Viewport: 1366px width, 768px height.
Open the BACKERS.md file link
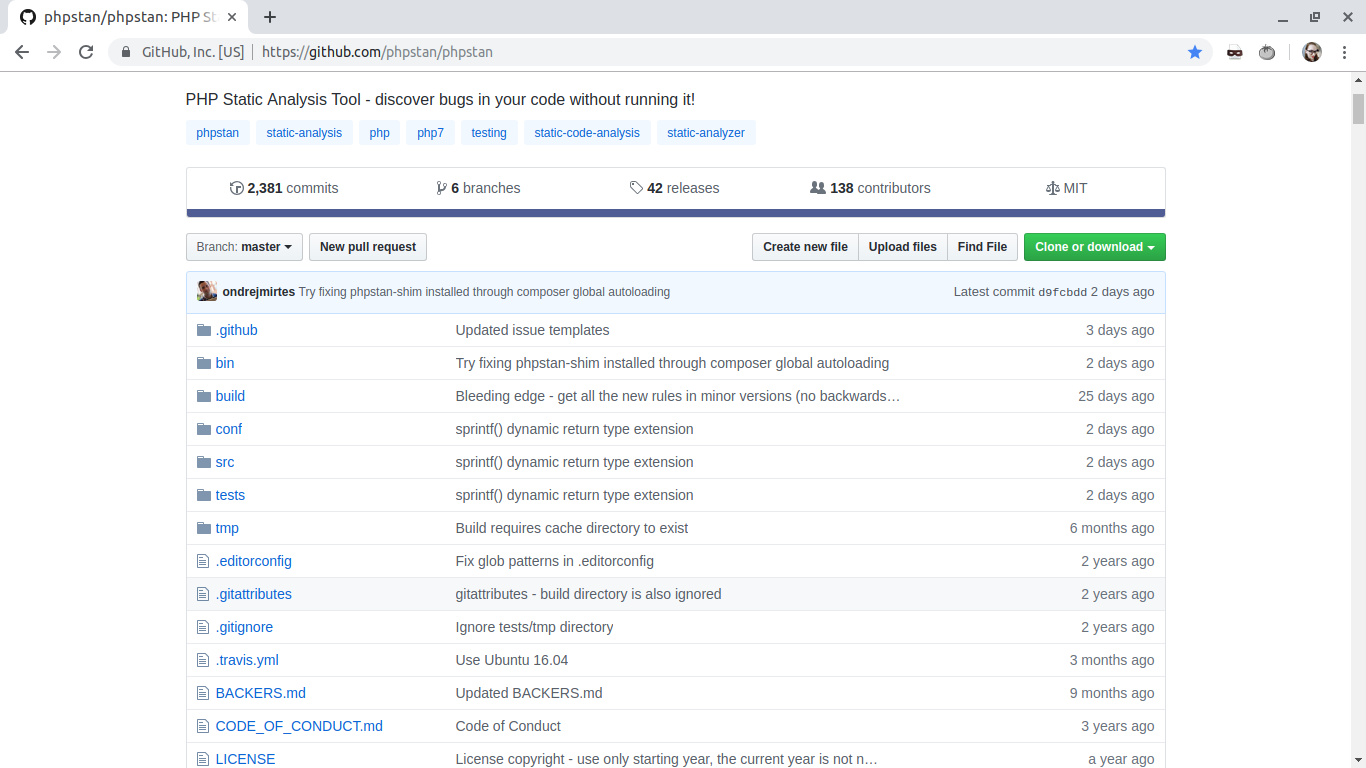(x=261, y=693)
